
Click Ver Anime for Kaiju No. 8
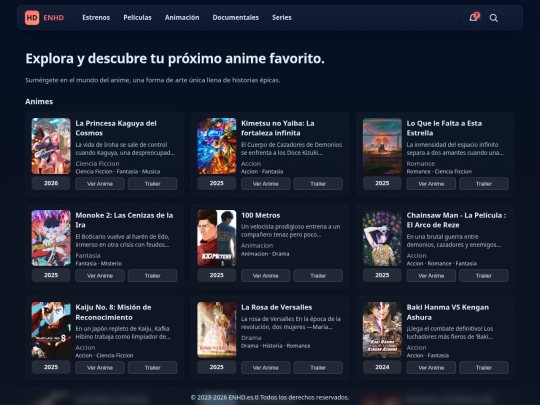(x=100, y=367)
